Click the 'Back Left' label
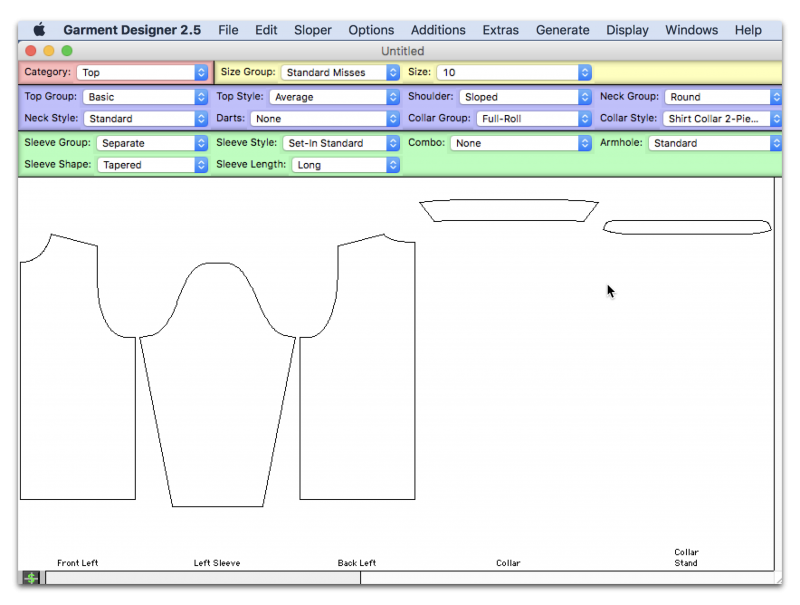Viewport: 800px width, 605px height. pos(357,563)
